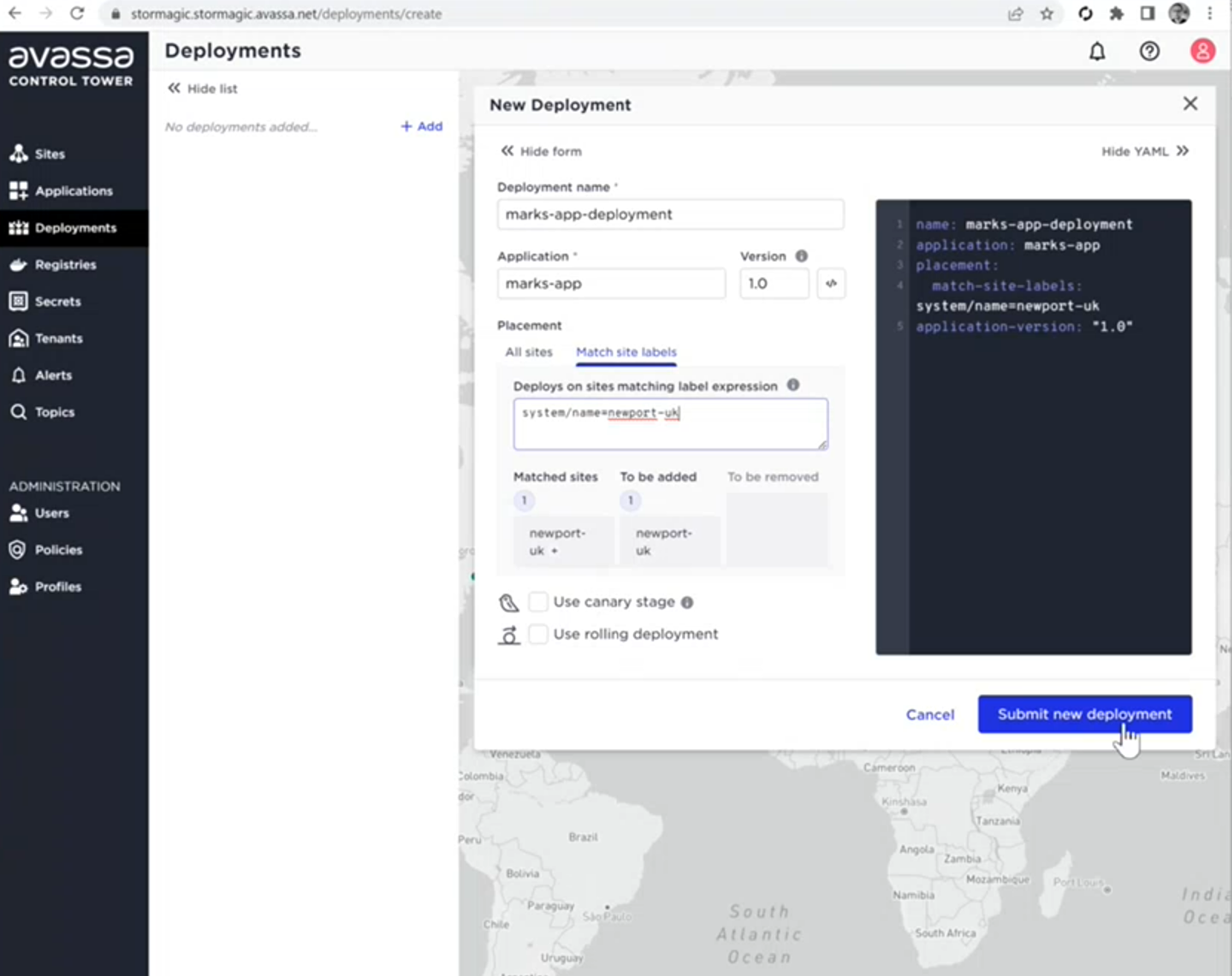The height and width of the screenshot is (976, 1232).
Task: Open Policies administration page
Action: 45,550
